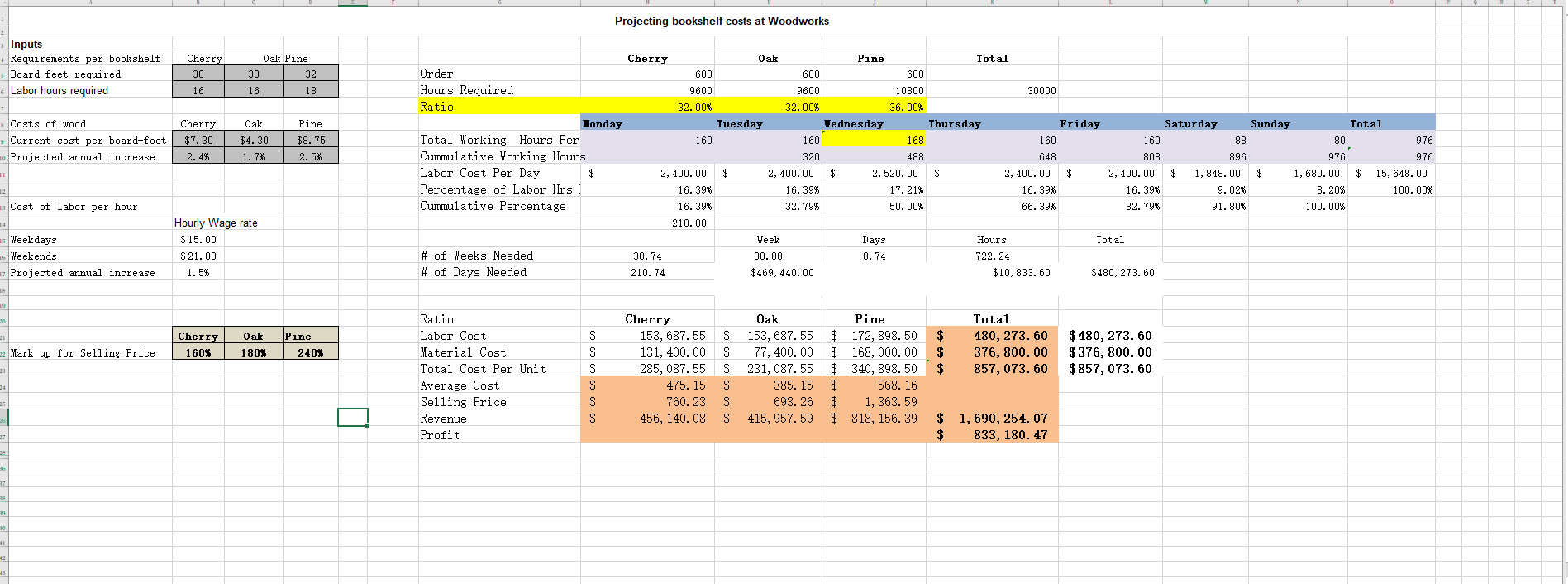The width and height of the screenshot is (1568, 584).
Task: Select the yellow 'Ratio' label cell
Action: [x=499, y=107]
